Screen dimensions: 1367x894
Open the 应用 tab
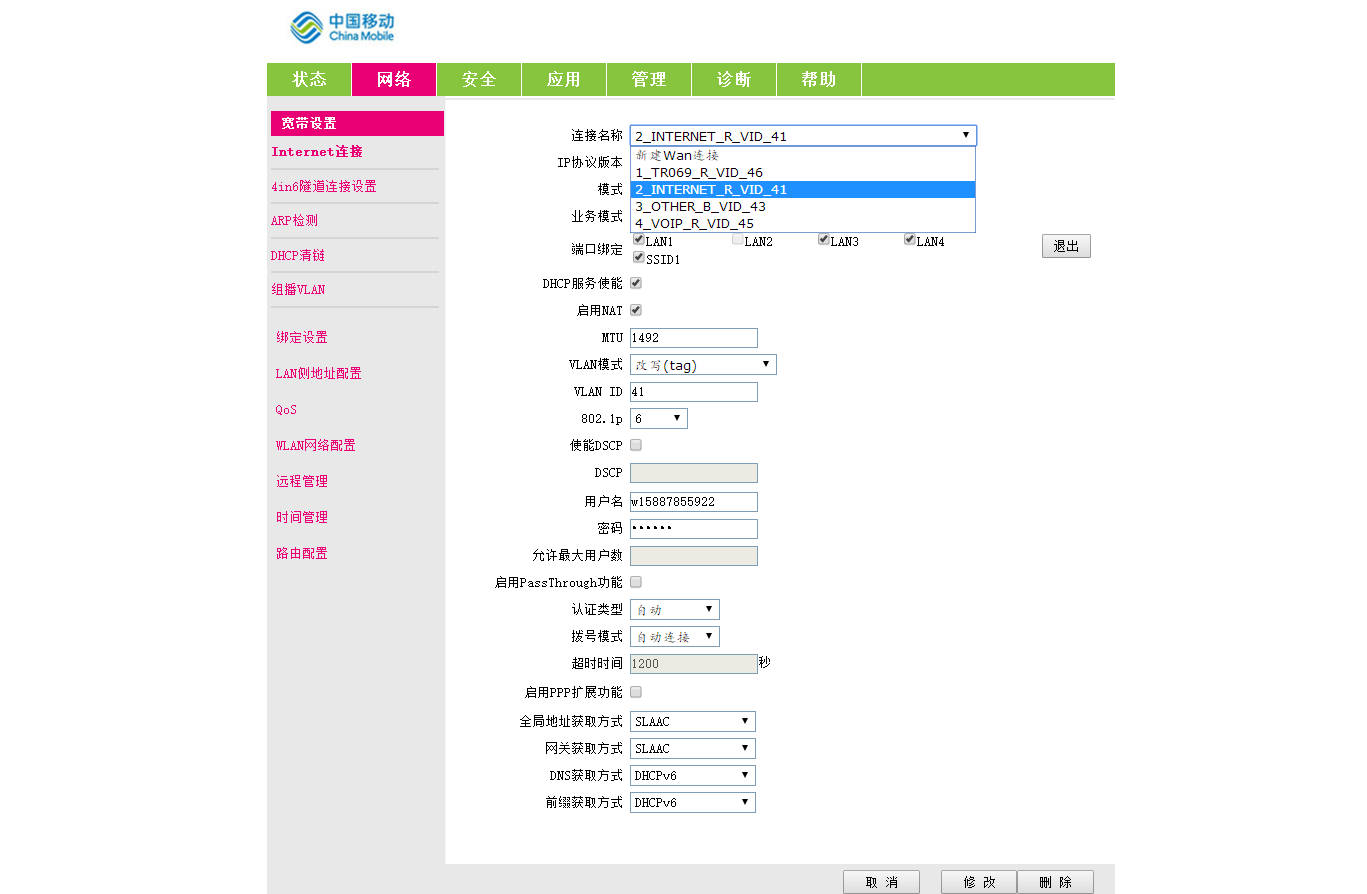tap(564, 80)
